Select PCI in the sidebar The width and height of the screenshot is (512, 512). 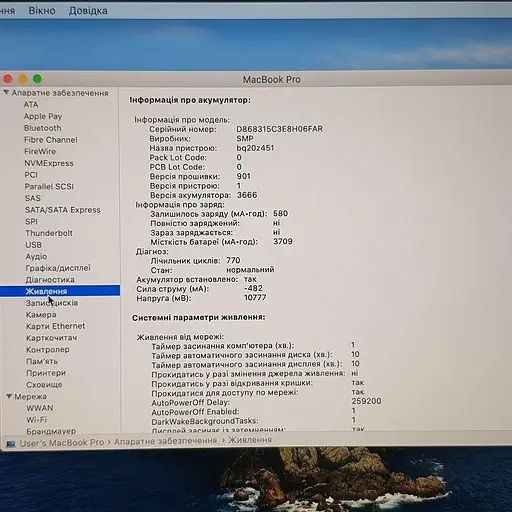(x=31, y=175)
